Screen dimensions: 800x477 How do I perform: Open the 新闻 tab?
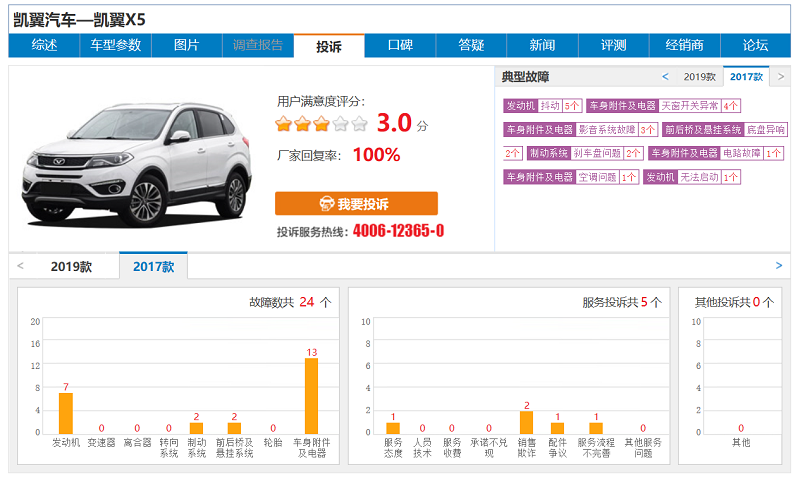[542, 45]
